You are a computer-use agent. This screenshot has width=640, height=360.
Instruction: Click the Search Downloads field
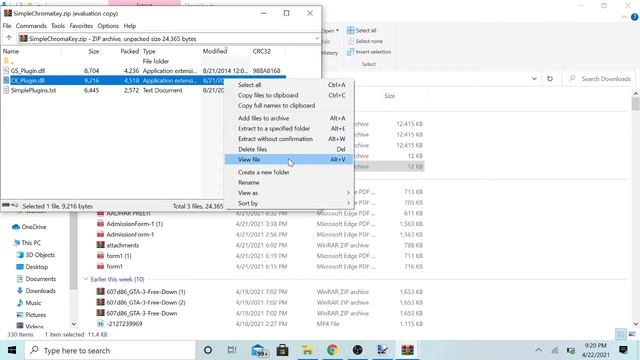coord(598,79)
